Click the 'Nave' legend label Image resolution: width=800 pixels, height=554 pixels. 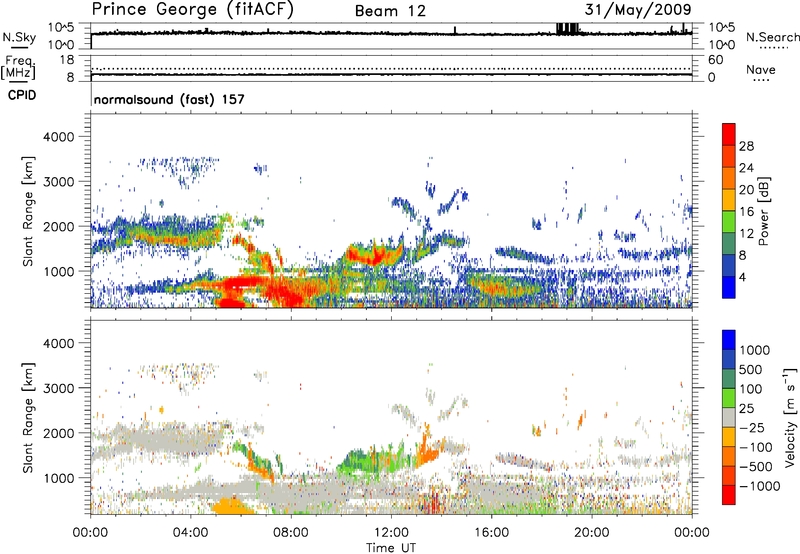click(761, 69)
